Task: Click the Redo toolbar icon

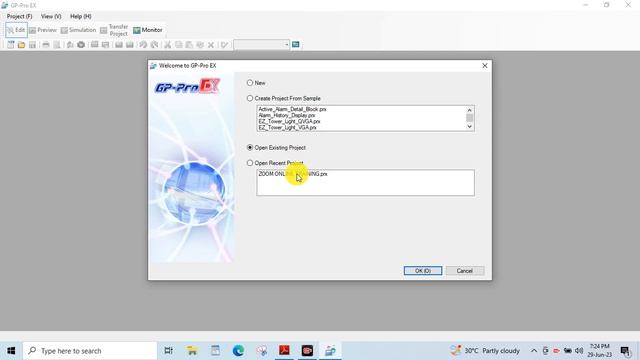Action: (x=154, y=44)
